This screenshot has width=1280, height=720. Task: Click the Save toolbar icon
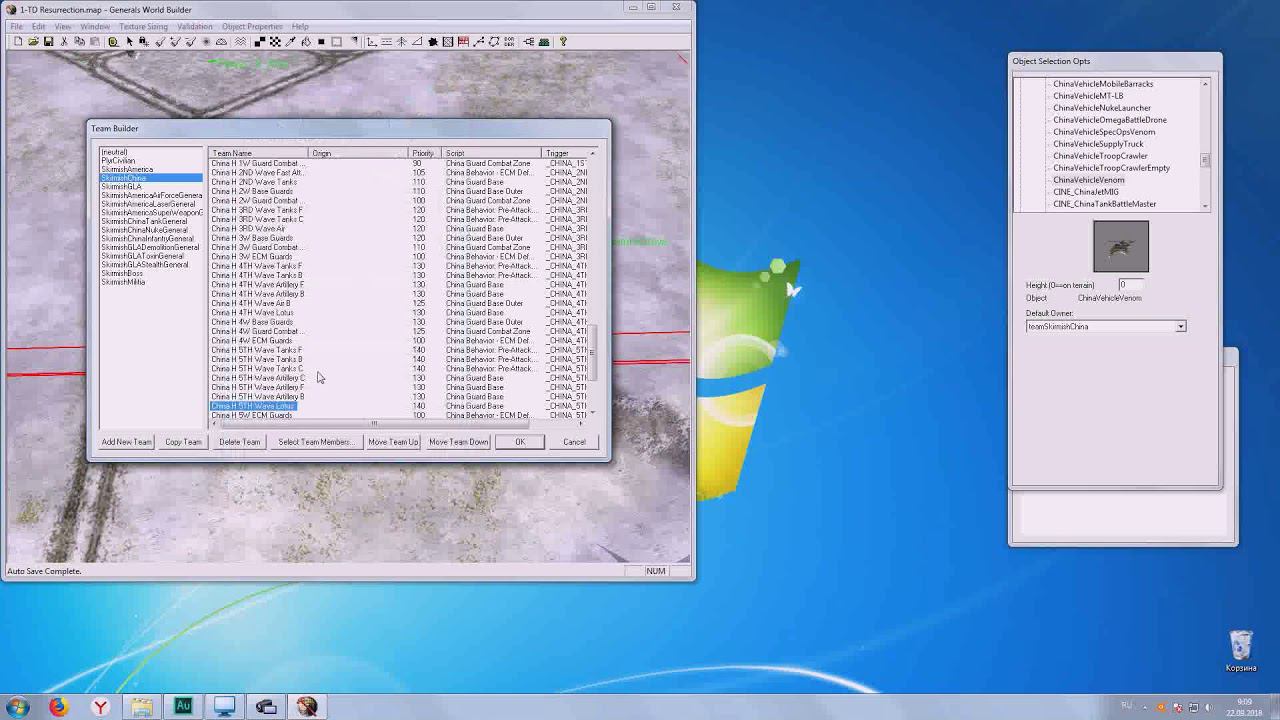(x=48, y=42)
